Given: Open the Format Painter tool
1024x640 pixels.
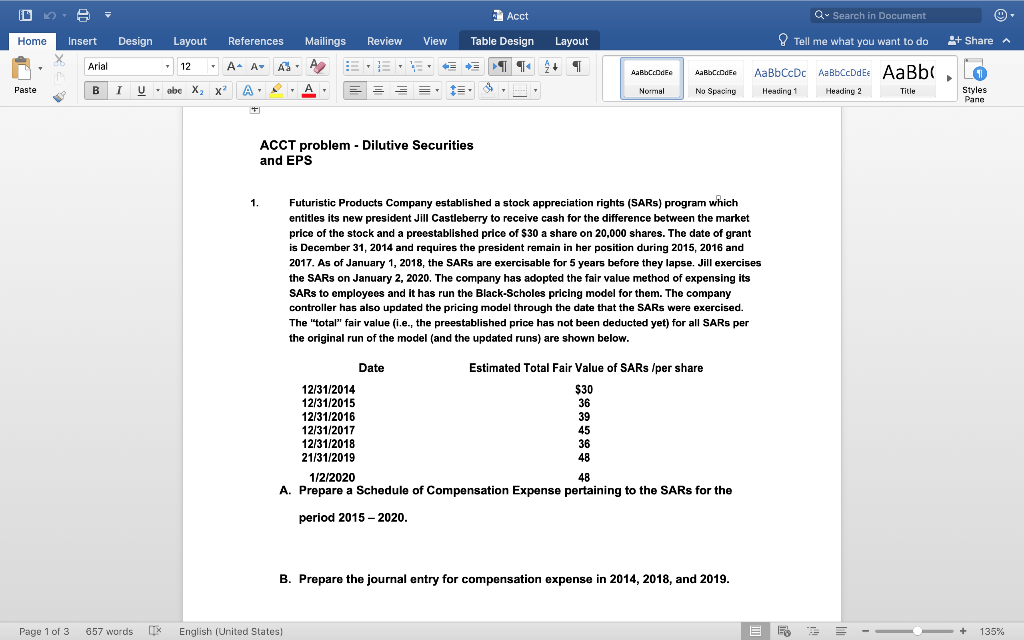Looking at the screenshot, I should tap(59, 97).
